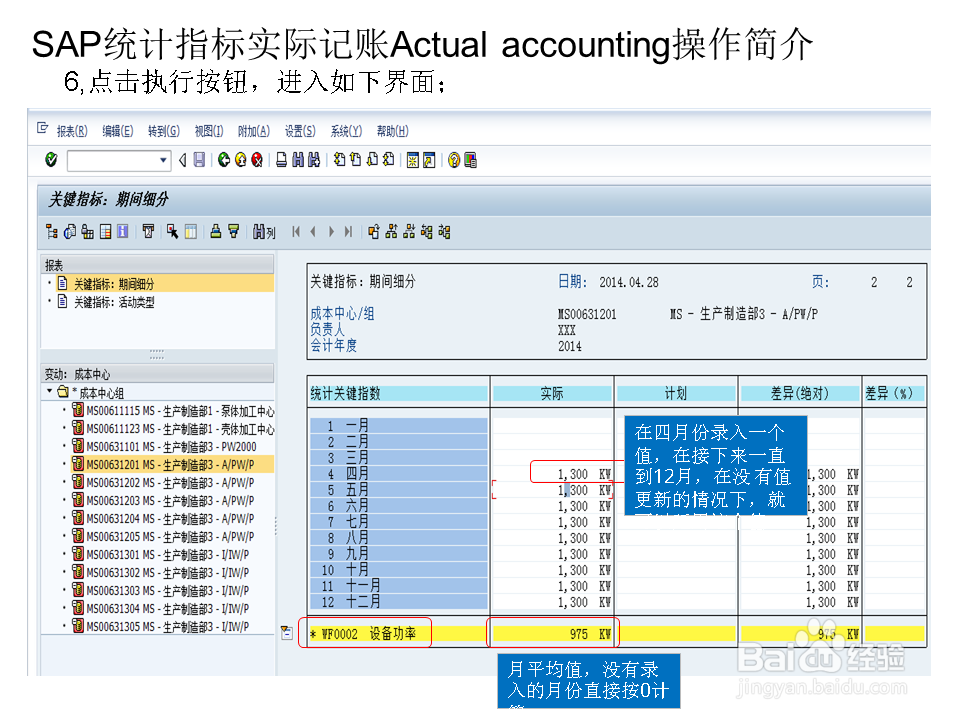Image resolution: width=960 pixels, height=720 pixels.
Task: Click the next-column navigation arrow
Action: [x=331, y=231]
